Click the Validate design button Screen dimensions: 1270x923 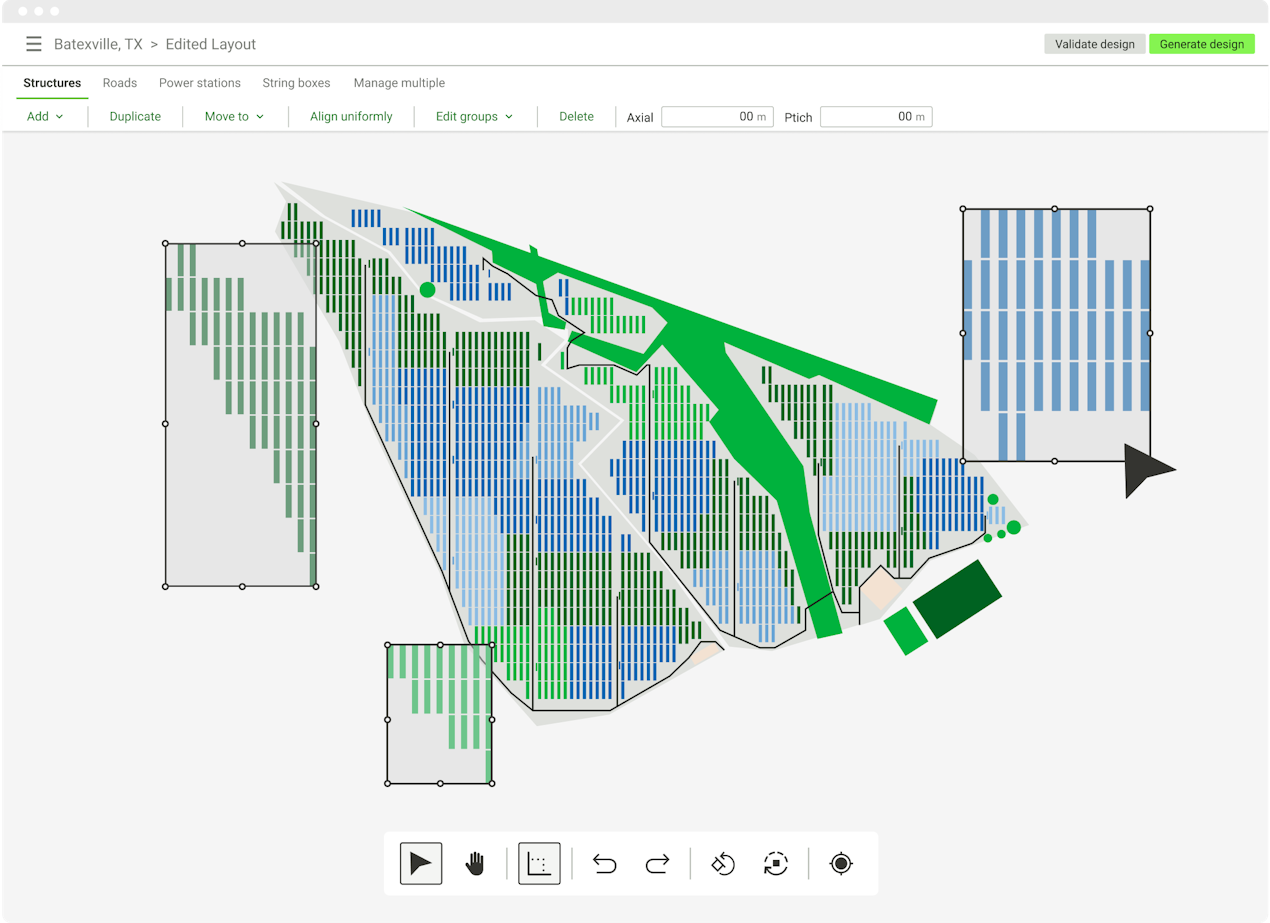pos(1094,44)
